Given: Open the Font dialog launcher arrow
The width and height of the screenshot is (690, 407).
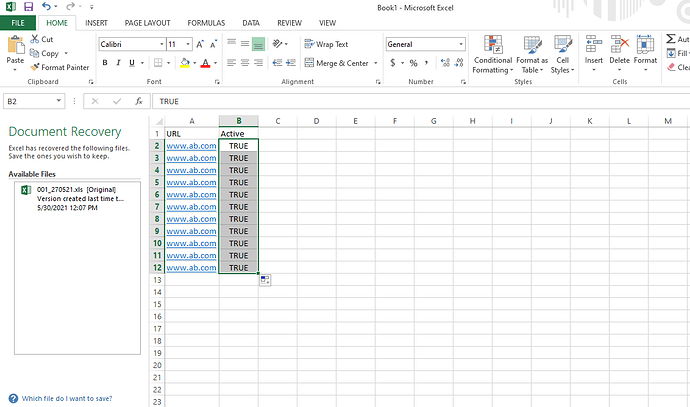Looking at the screenshot, I should (217, 82).
